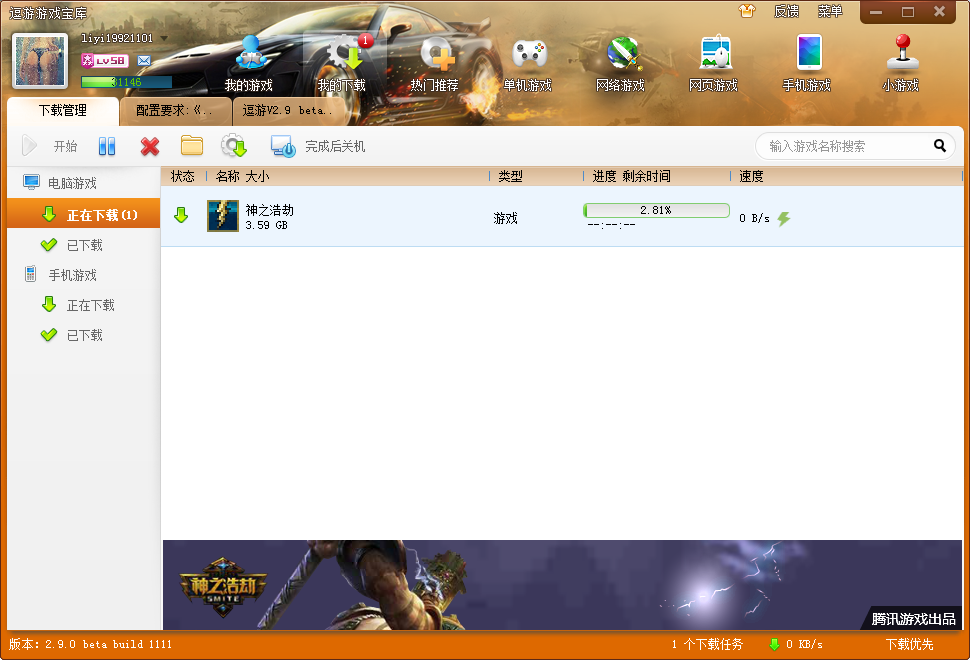Open download folder icon
Viewport: 970px width, 660px height.
pos(192,146)
